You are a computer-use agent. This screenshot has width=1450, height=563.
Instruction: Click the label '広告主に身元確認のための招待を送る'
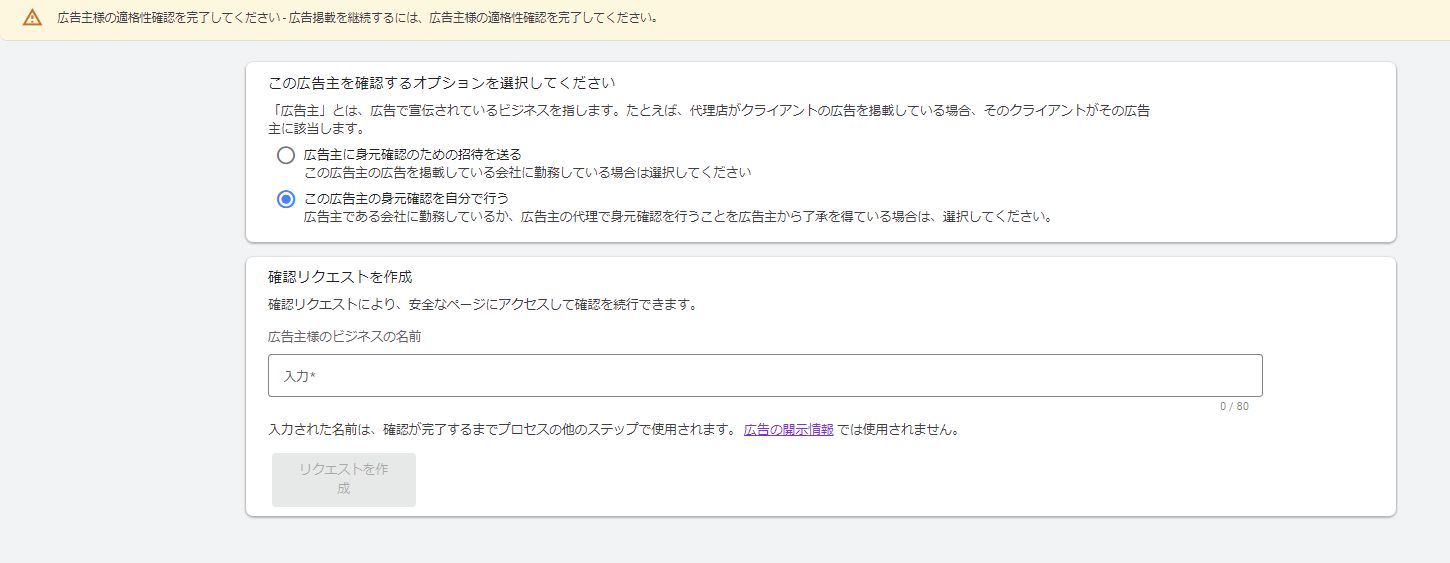[412, 154]
